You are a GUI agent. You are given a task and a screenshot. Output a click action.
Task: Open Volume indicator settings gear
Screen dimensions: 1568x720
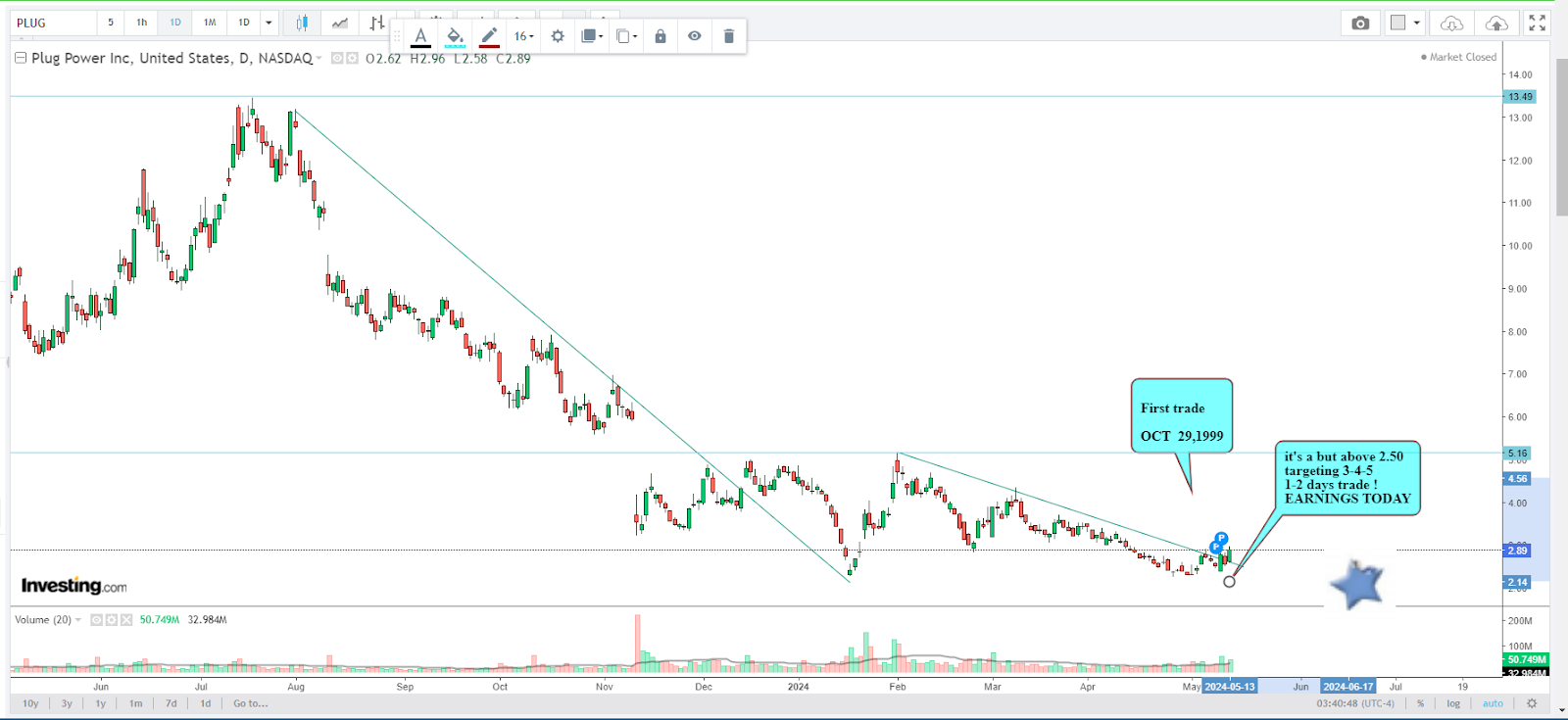111,620
